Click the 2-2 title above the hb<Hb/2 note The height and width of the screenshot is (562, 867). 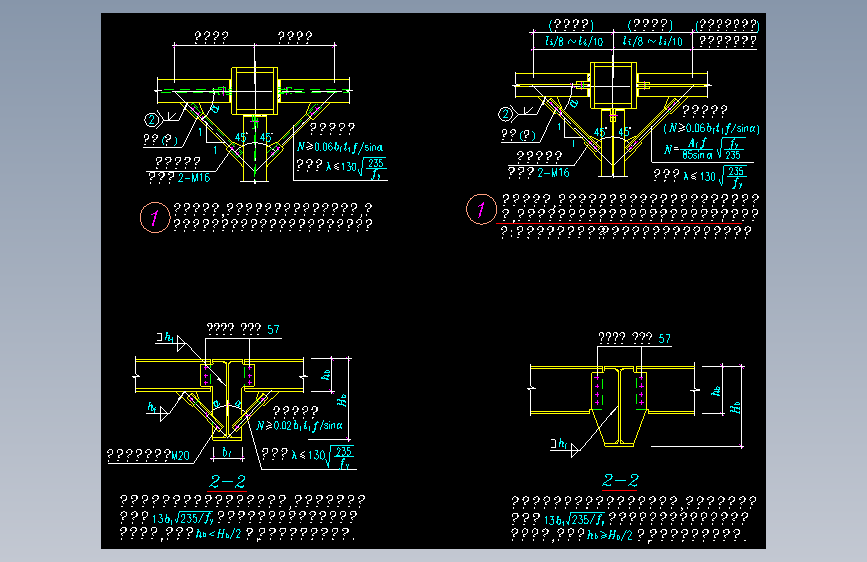pyautogui.click(x=227, y=481)
